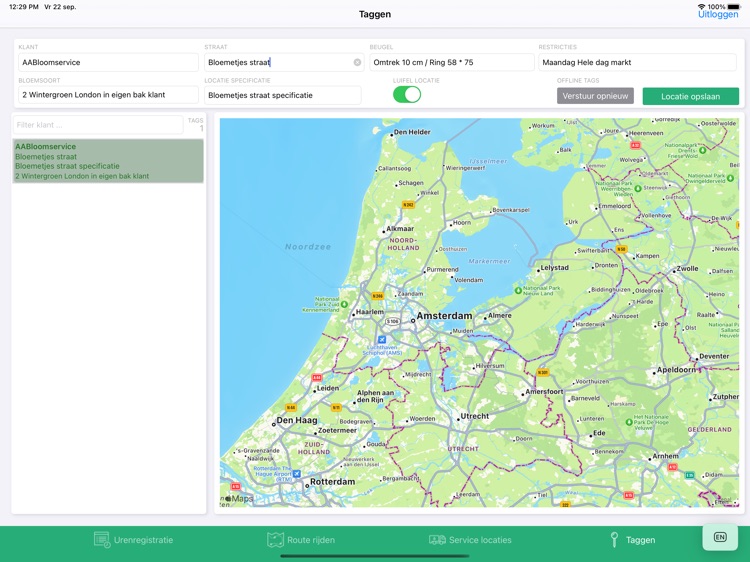Click the Den Helder label on the map
The image size is (750, 562).
(x=412, y=132)
